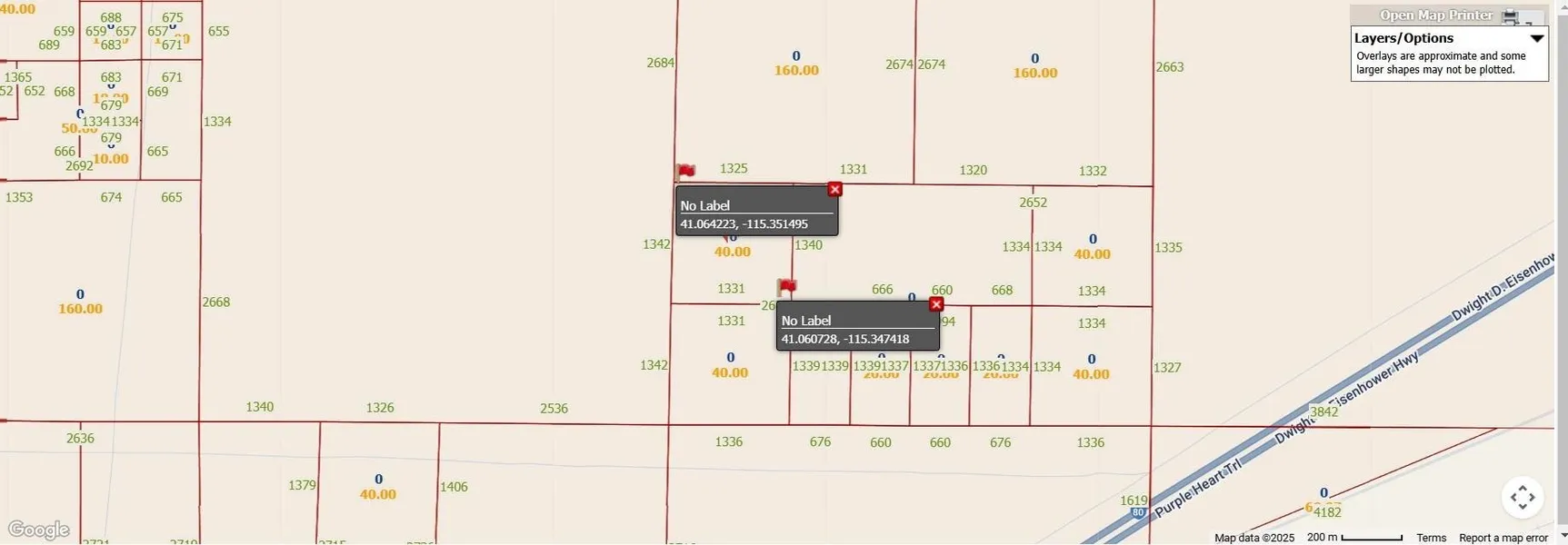Expand the Layers/Options dropdown arrow

click(x=1536, y=38)
